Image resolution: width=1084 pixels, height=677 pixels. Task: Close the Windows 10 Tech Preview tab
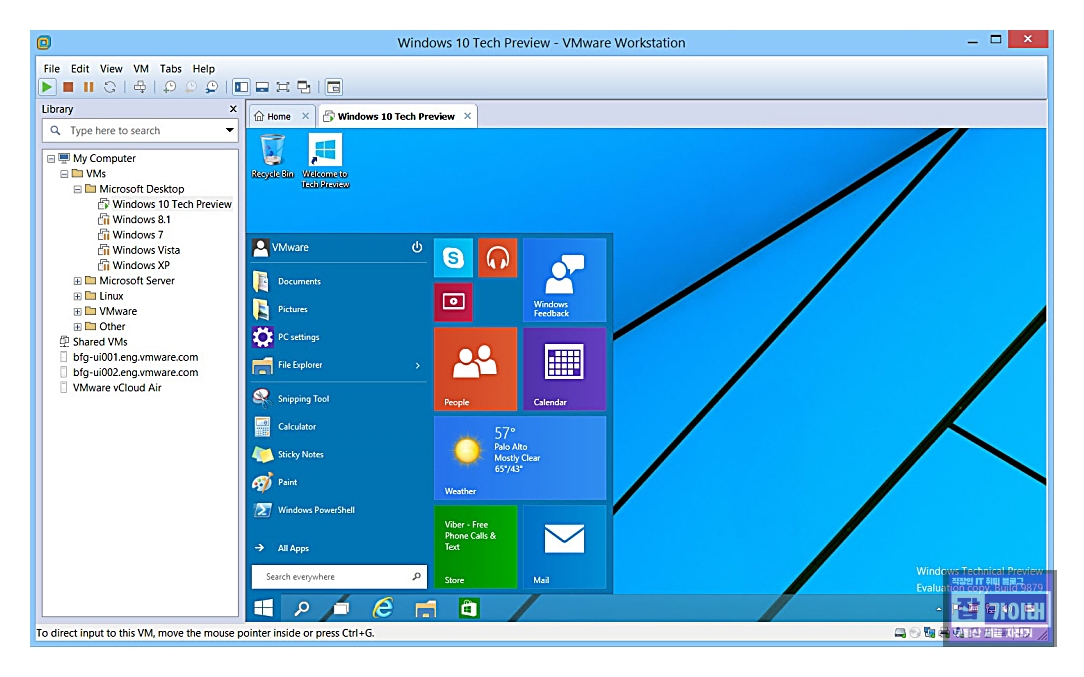pyautogui.click(x=467, y=116)
